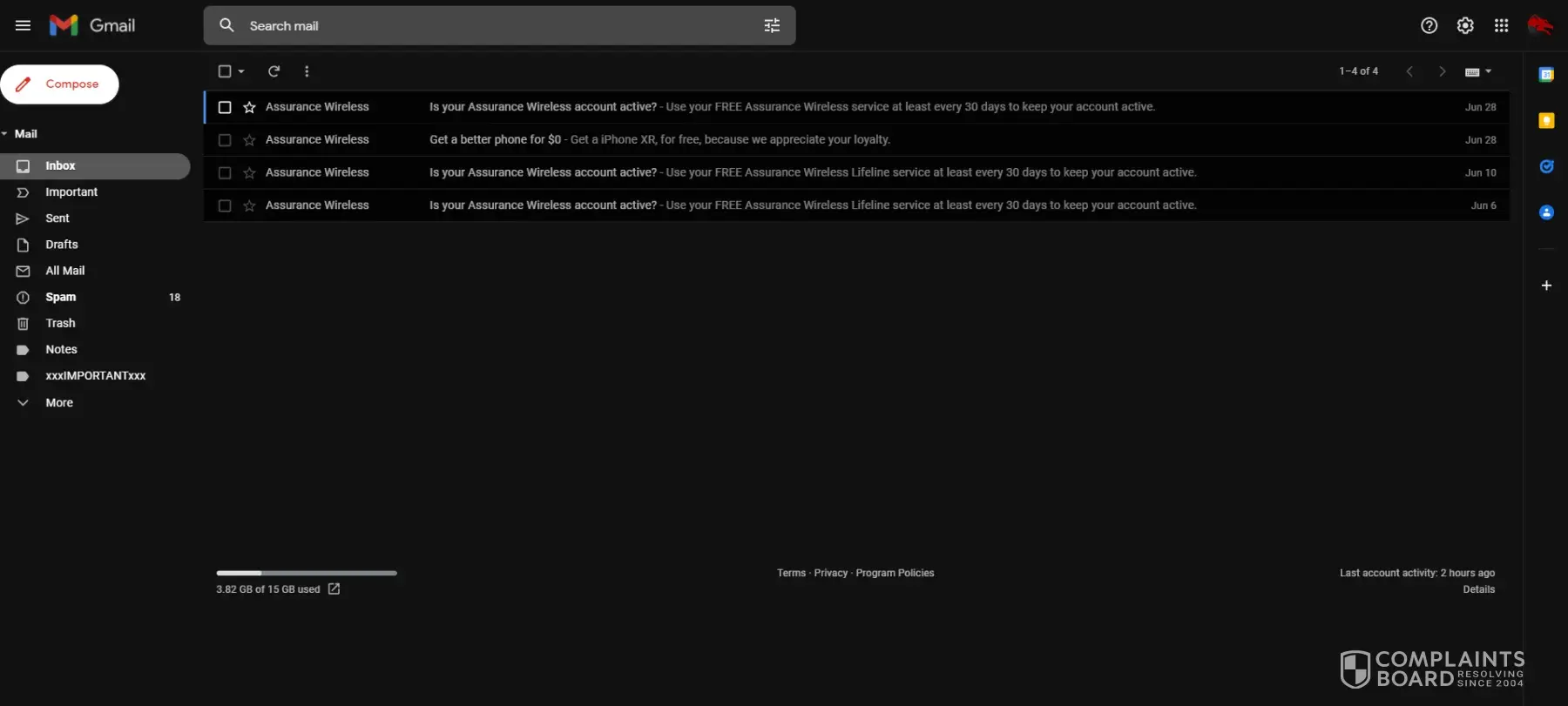Select the Jun 10 email checkbox
Viewport: 1568px width, 706px height.
click(x=225, y=173)
